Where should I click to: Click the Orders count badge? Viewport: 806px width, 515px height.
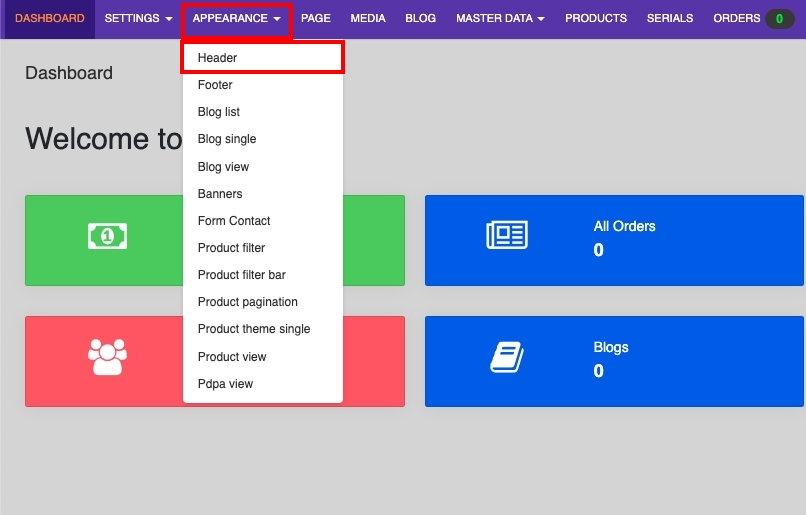779,19
